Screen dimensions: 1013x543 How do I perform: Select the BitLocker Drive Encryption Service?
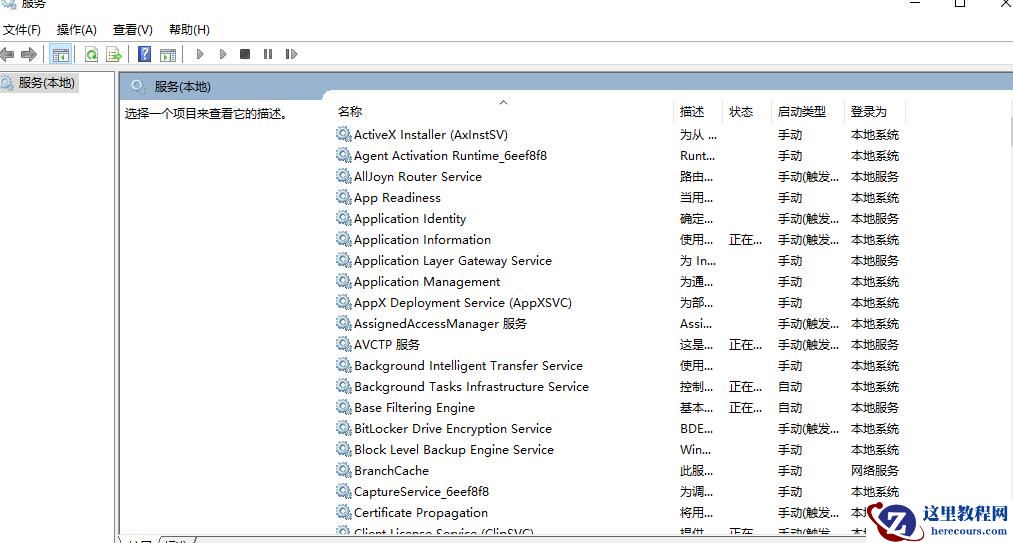click(453, 429)
